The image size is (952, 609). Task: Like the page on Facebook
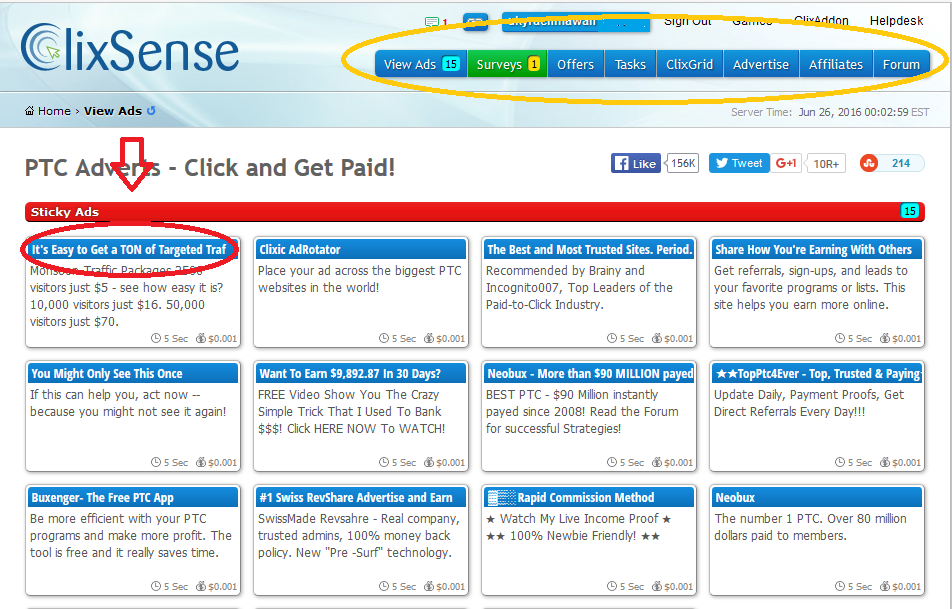pos(636,163)
